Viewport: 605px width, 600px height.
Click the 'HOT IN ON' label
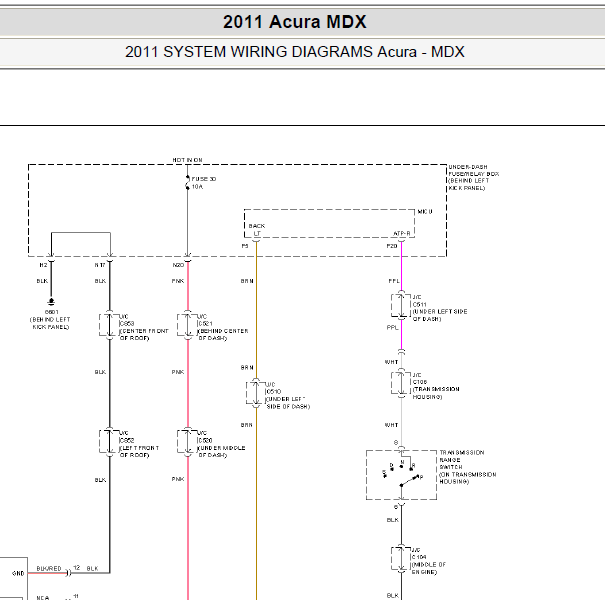pos(187,160)
